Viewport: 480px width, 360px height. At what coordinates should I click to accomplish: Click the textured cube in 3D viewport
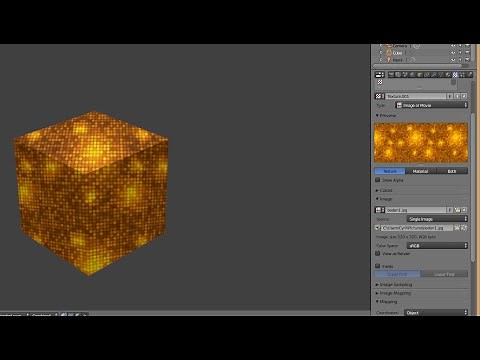pyautogui.click(x=91, y=193)
